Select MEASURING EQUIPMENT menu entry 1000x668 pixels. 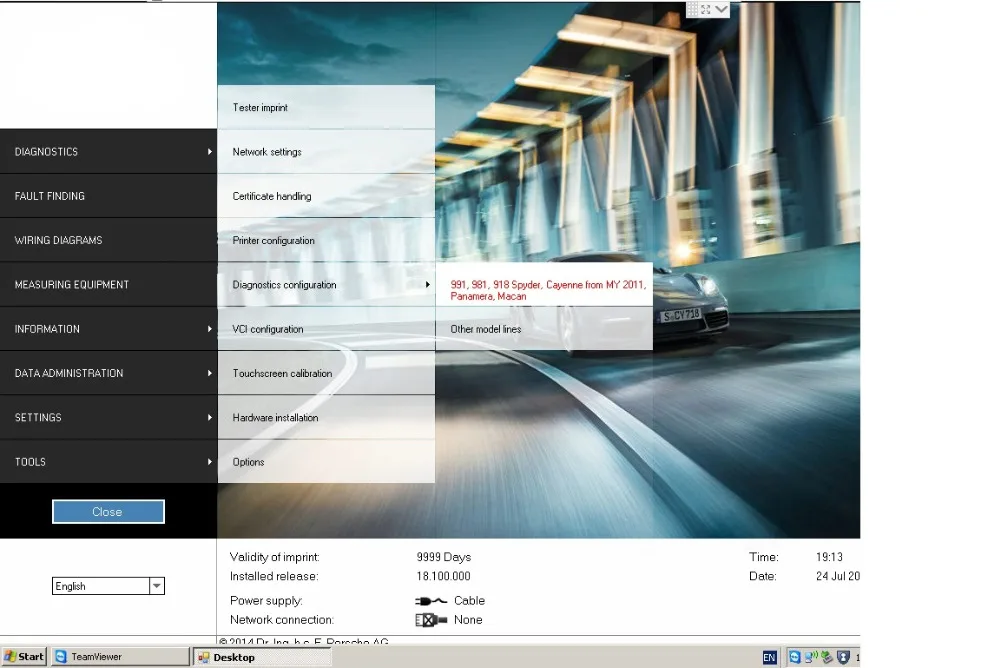point(108,285)
